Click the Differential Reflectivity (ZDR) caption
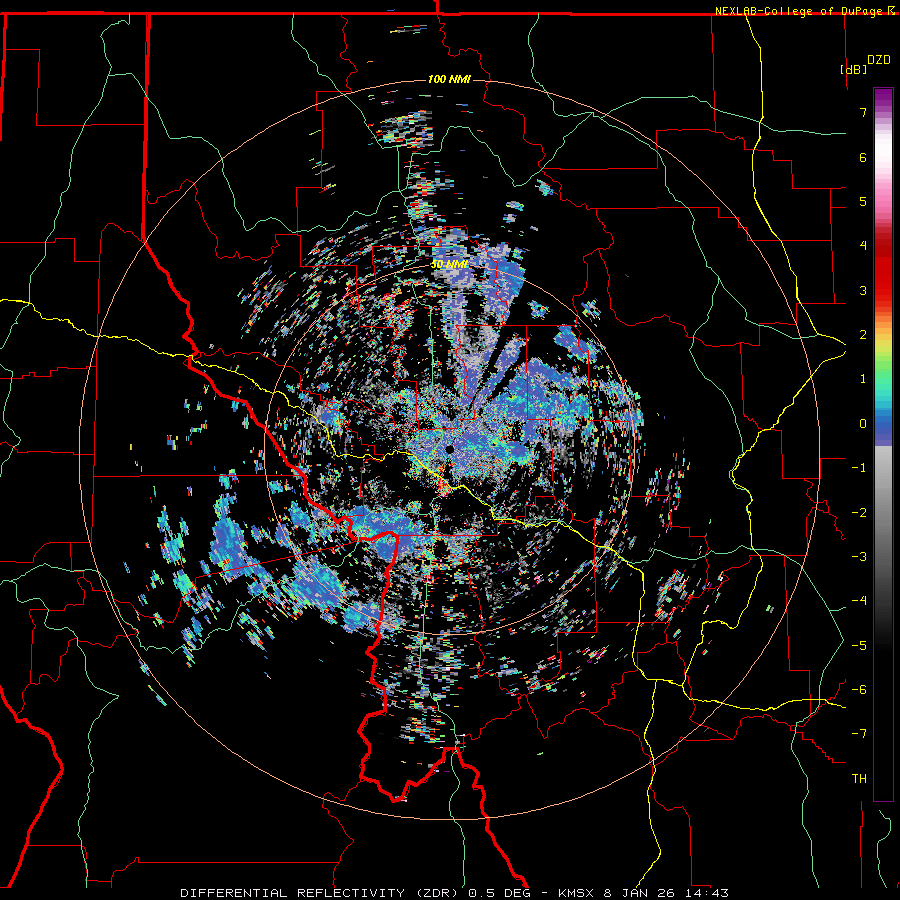Image resolution: width=900 pixels, height=900 pixels. (x=321, y=893)
